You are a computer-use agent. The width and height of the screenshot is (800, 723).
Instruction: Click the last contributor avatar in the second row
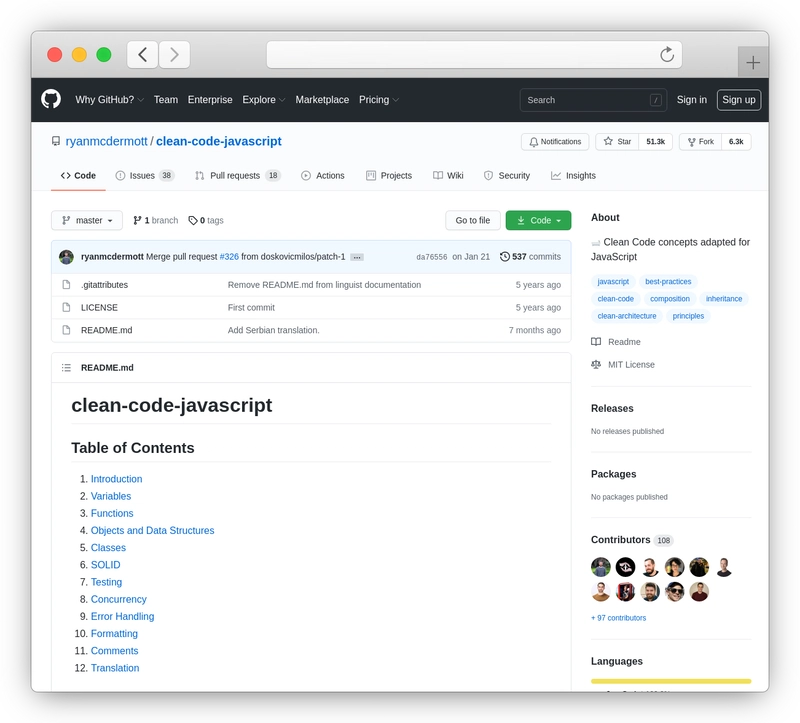pos(699,592)
